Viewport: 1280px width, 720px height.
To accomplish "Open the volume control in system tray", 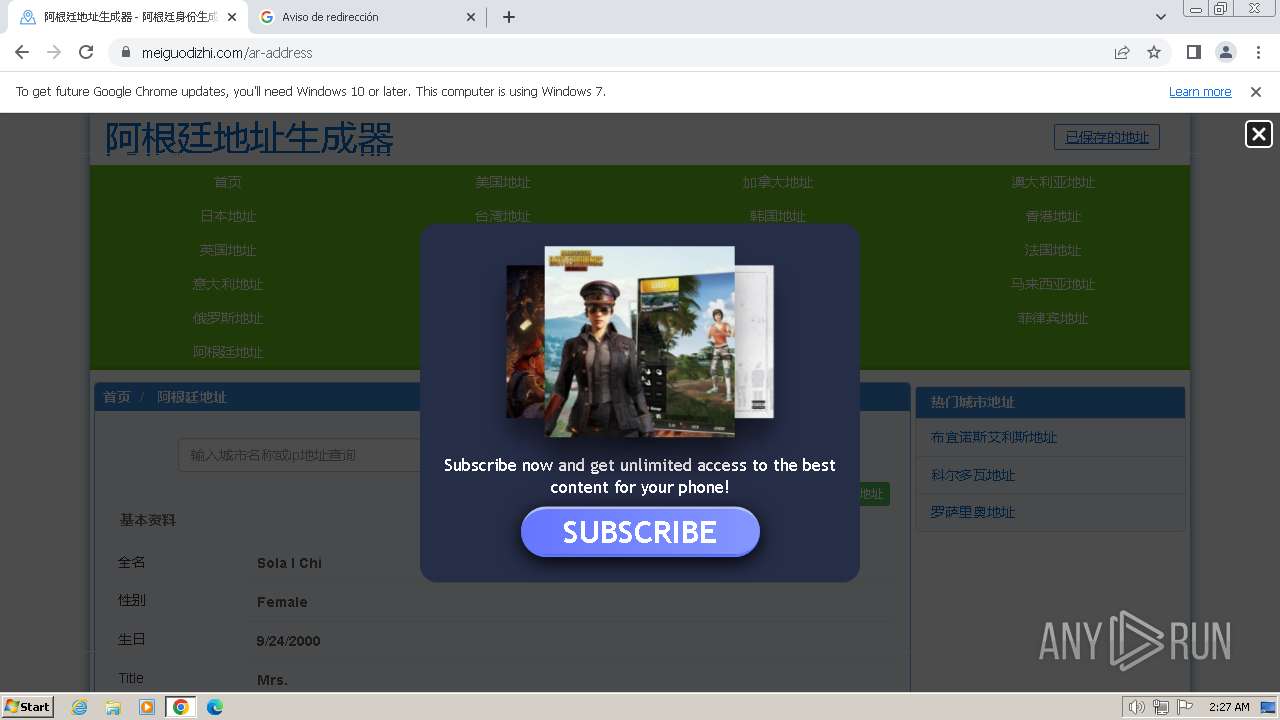I will [x=1137, y=707].
